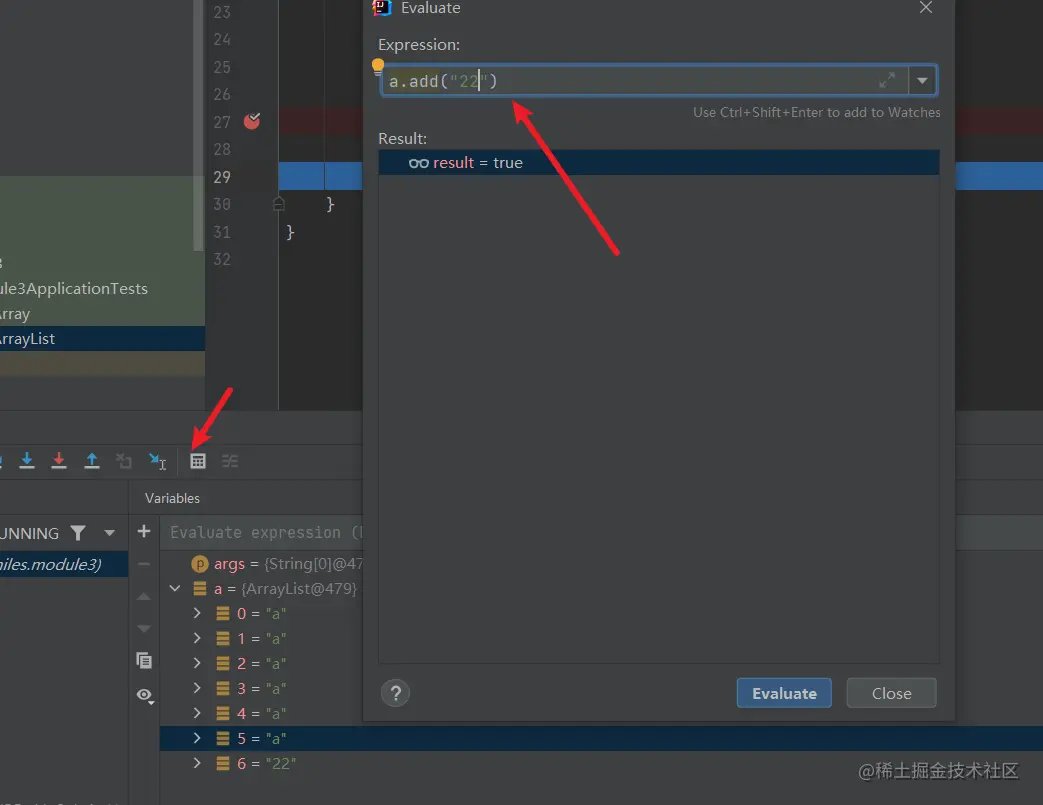Image resolution: width=1043 pixels, height=805 pixels.
Task: Click the Remove Watch minus icon
Action: click(x=144, y=564)
